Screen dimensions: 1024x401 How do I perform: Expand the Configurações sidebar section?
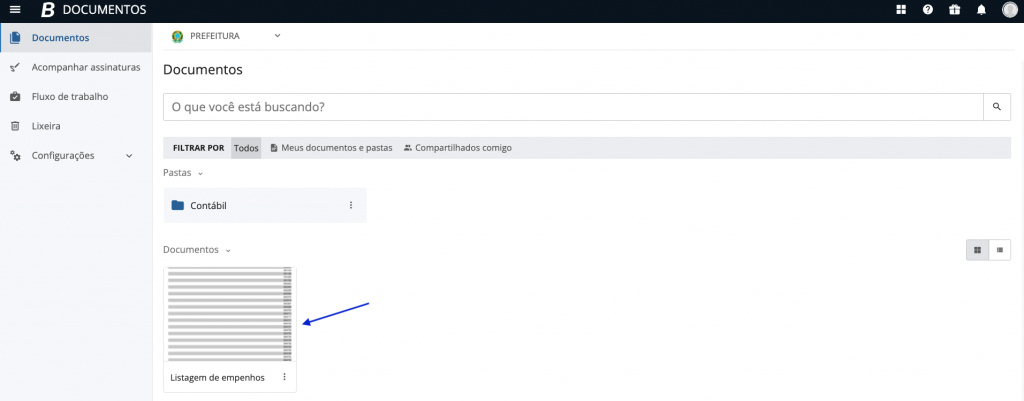pyautogui.click(x=129, y=156)
